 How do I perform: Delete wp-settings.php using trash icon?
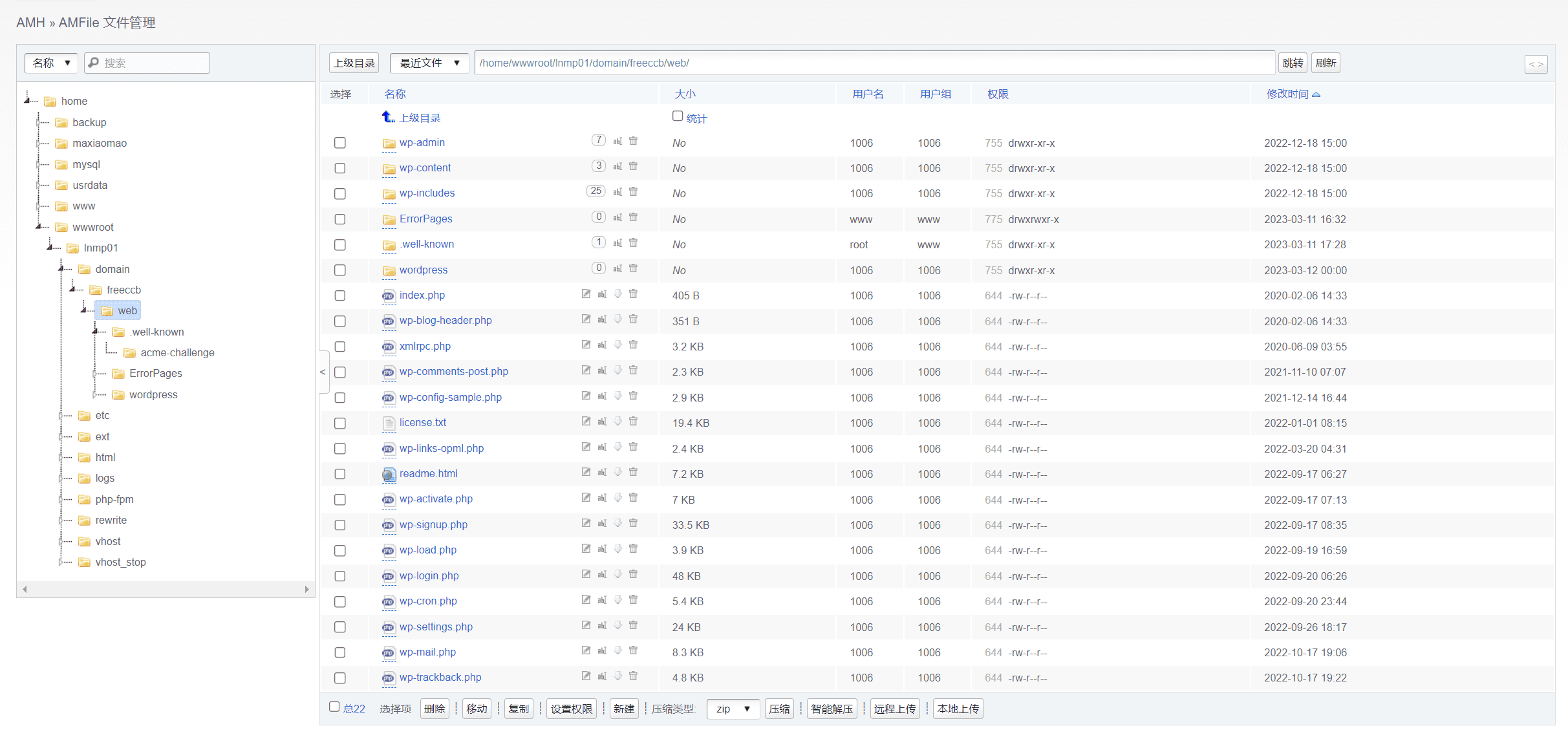point(634,625)
